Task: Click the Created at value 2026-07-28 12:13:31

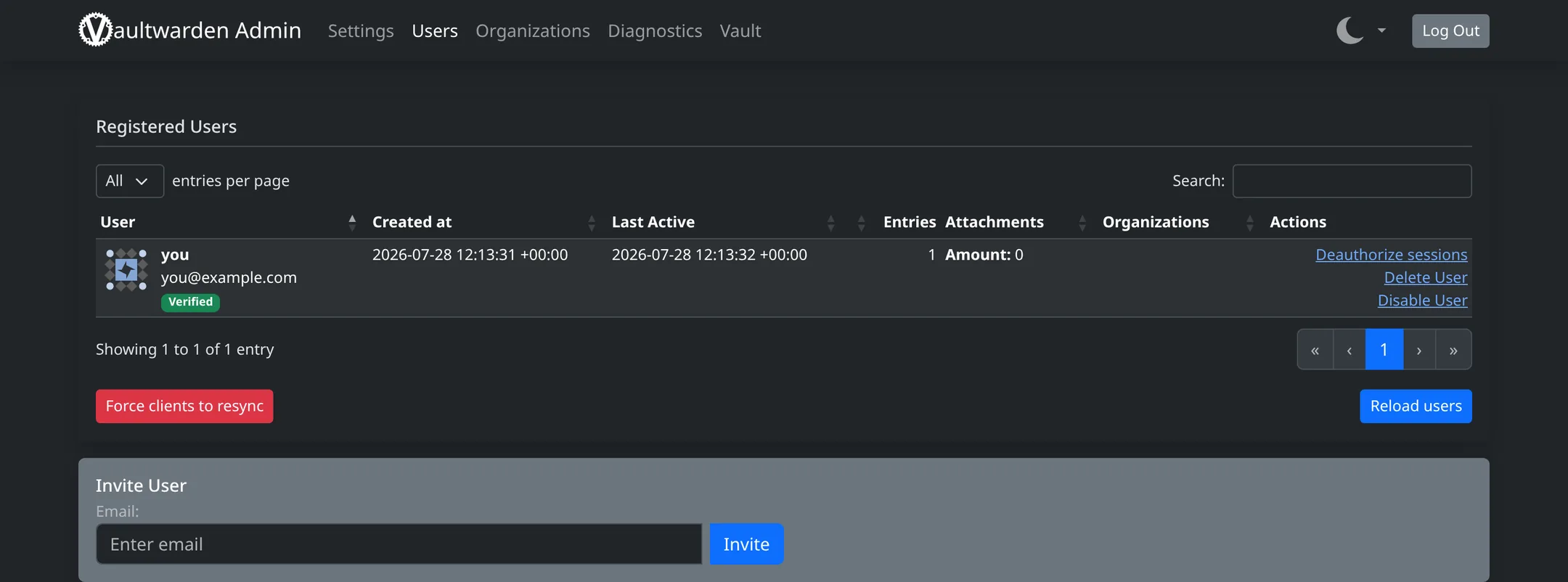Action: click(x=470, y=255)
